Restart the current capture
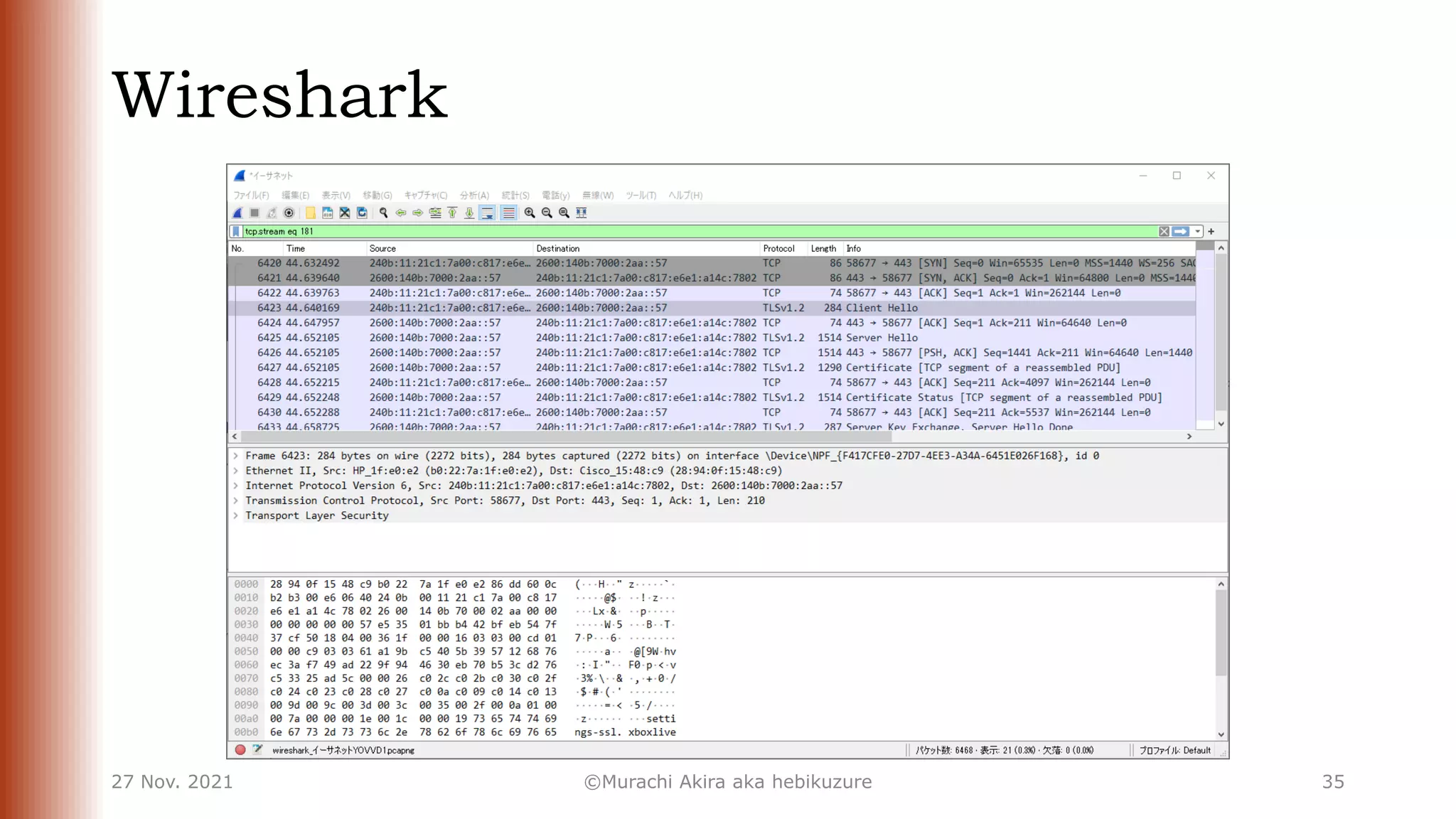The width and height of the screenshot is (1456, 819). (272, 213)
